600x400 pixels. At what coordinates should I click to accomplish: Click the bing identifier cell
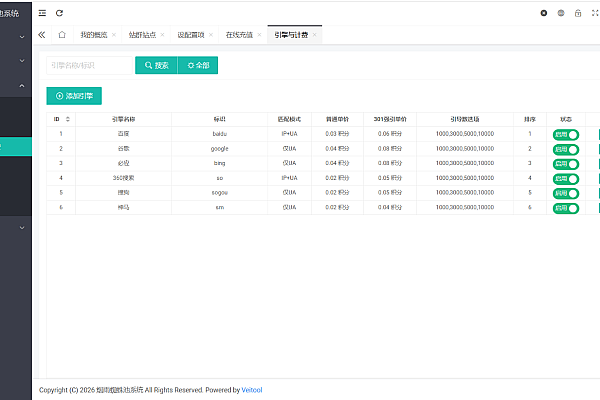(x=220, y=163)
